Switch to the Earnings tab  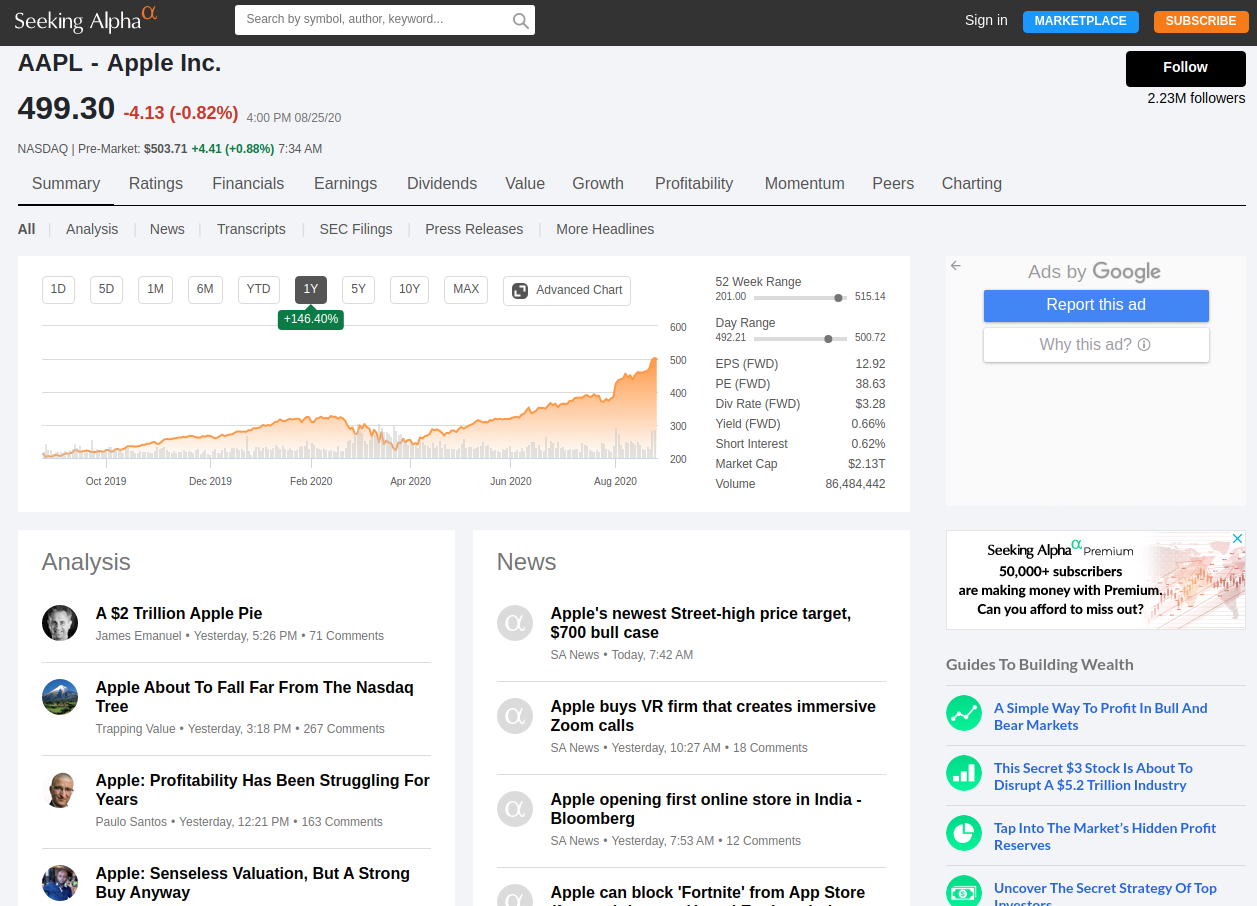tap(346, 184)
